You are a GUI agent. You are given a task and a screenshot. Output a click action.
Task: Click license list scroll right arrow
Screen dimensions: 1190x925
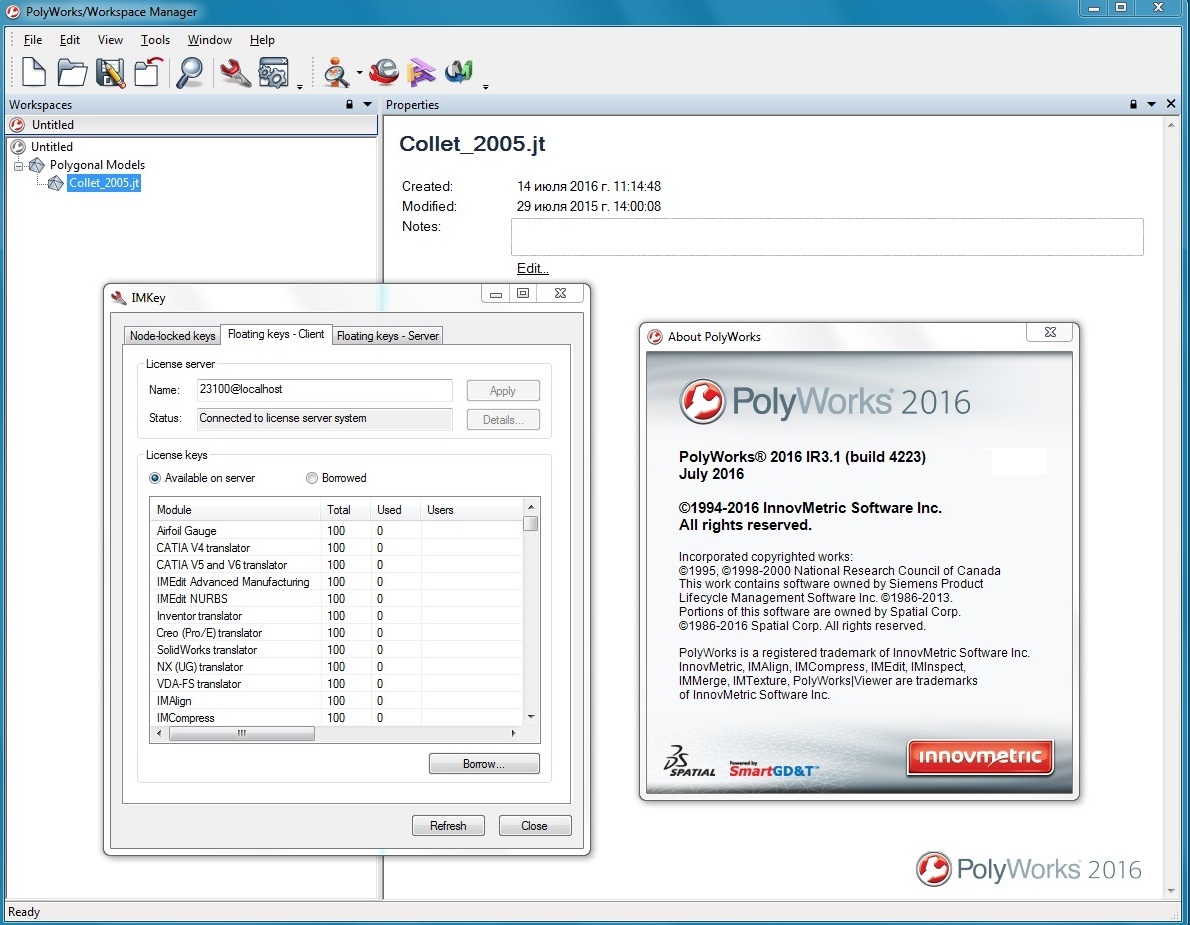[x=514, y=734]
